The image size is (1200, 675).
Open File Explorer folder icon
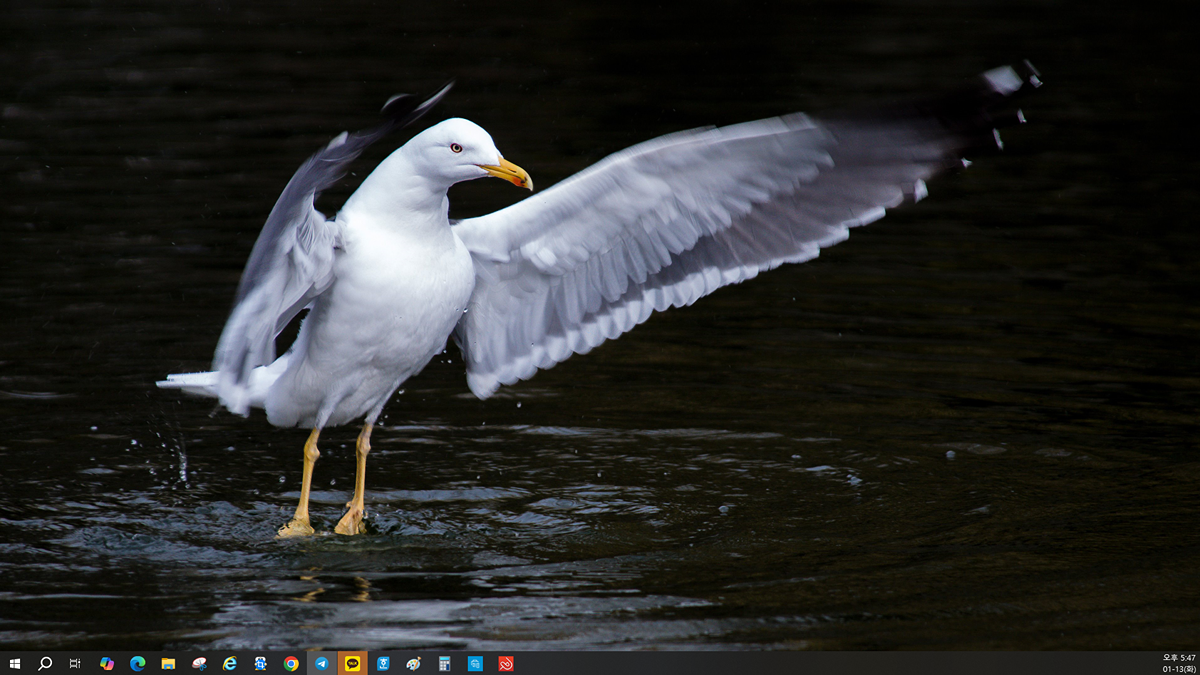point(168,663)
